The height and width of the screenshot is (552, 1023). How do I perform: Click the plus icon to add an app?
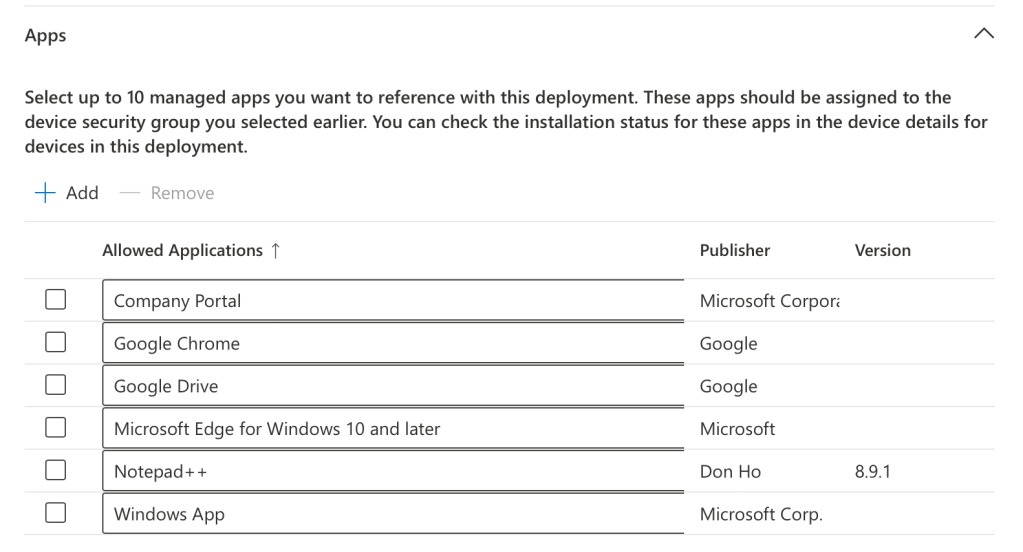point(43,193)
